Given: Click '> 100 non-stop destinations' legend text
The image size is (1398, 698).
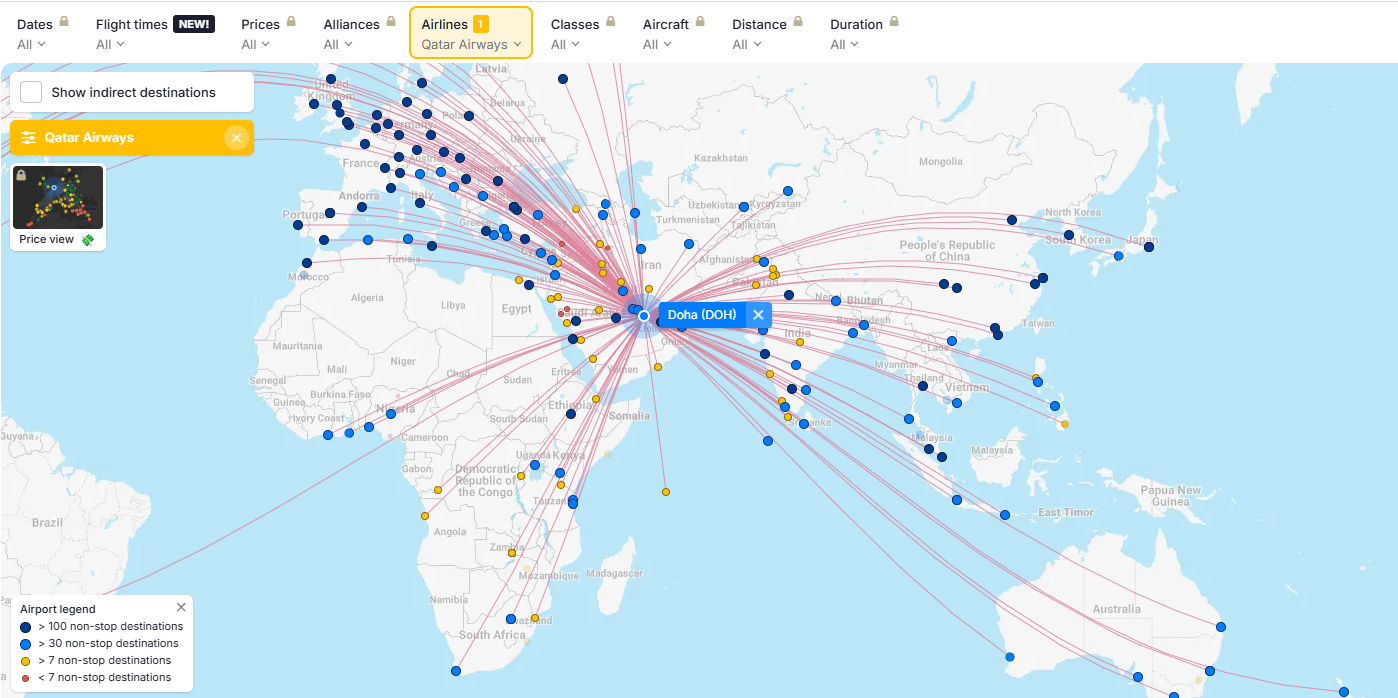Looking at the screenshot, I should click(111, 626).
